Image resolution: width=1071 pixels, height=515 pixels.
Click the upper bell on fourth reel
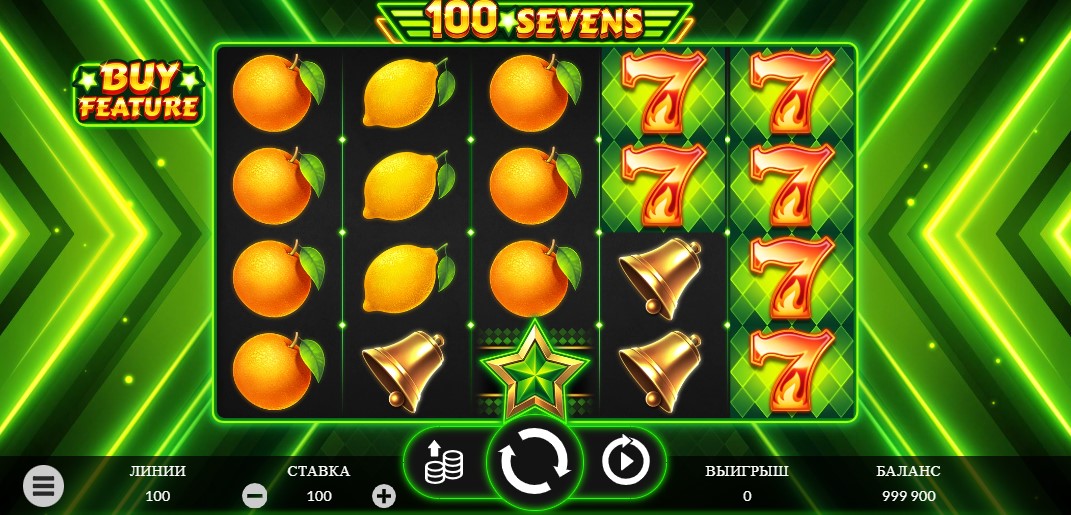pyautogui.click(x=662, y=277)
